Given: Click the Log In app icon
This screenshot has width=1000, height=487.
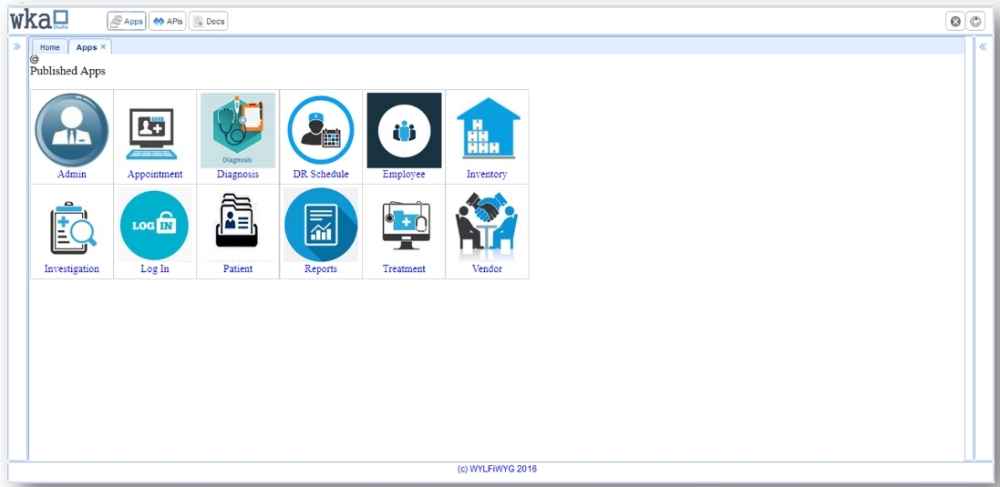Looking at the screenshot, I should click(154, 225).
